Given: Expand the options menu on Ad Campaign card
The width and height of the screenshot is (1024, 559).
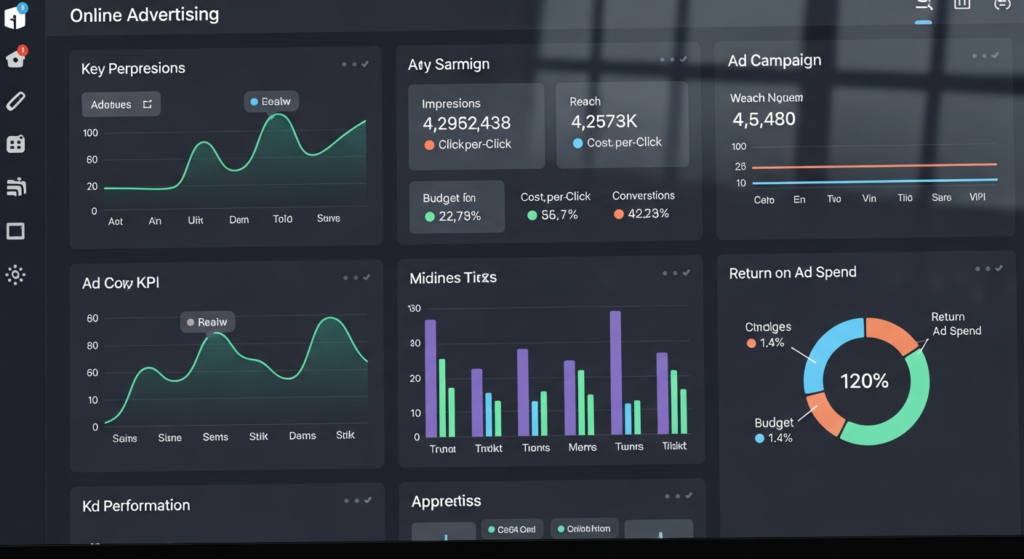Looking at the screenshot, I should (985, 56).
